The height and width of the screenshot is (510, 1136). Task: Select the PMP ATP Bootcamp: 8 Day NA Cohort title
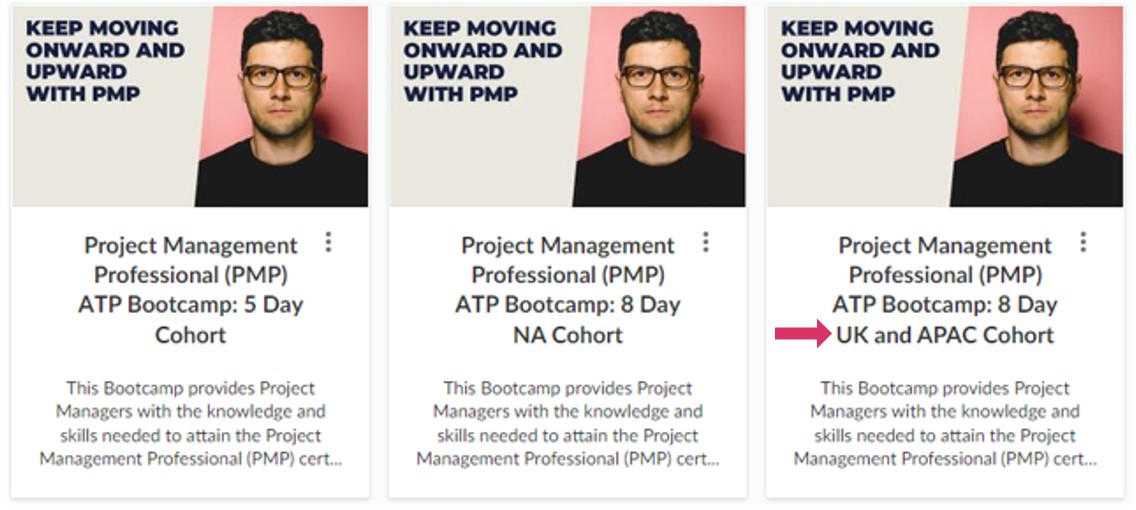567,289
